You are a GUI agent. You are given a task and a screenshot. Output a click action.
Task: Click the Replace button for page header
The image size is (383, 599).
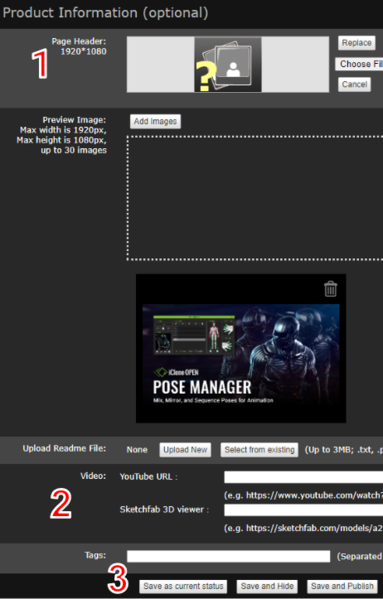click(x=356, y=43)
